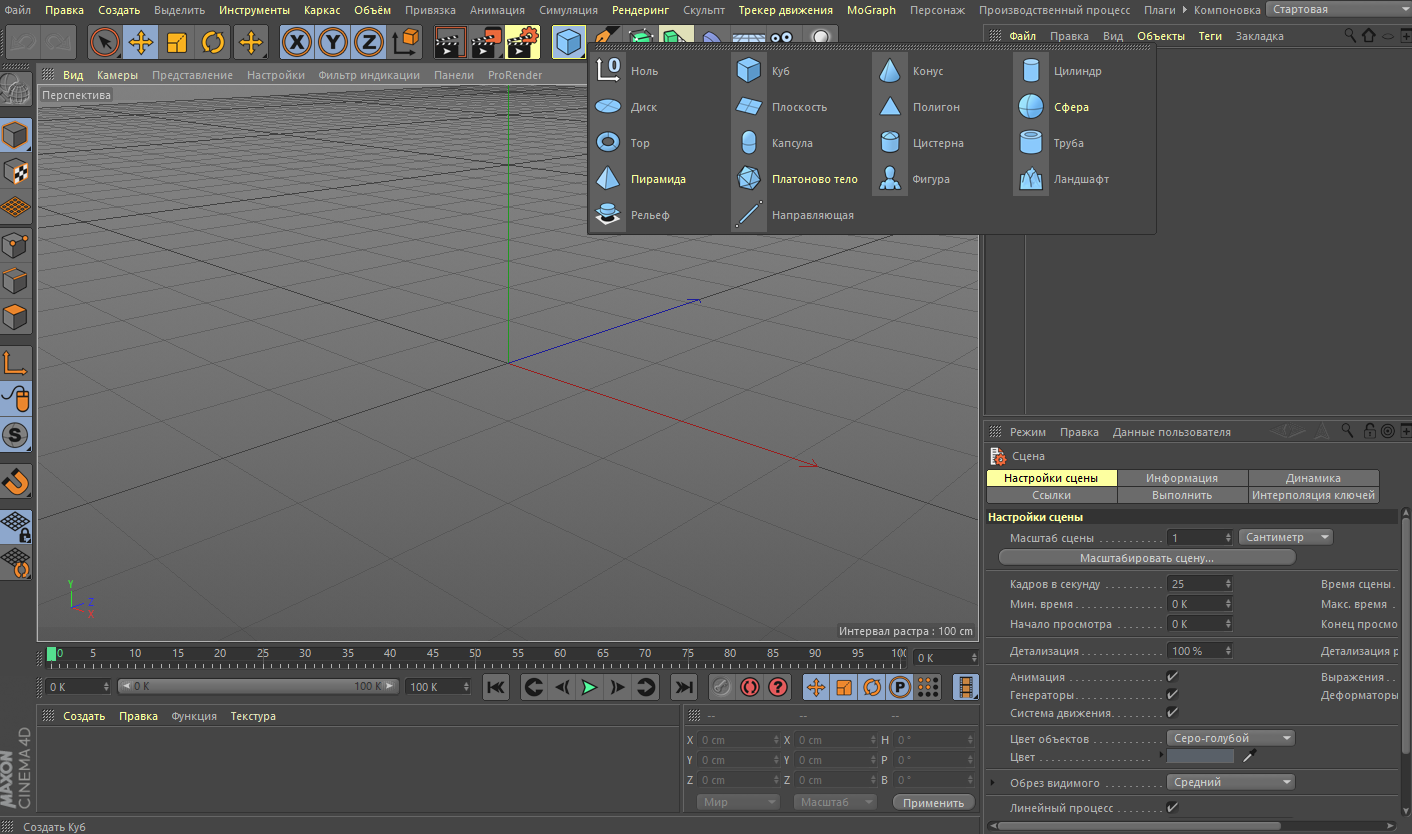Click the Масштабировать сцену button
This screenshot has height=834, width=1412.
tap(1147, 557)
